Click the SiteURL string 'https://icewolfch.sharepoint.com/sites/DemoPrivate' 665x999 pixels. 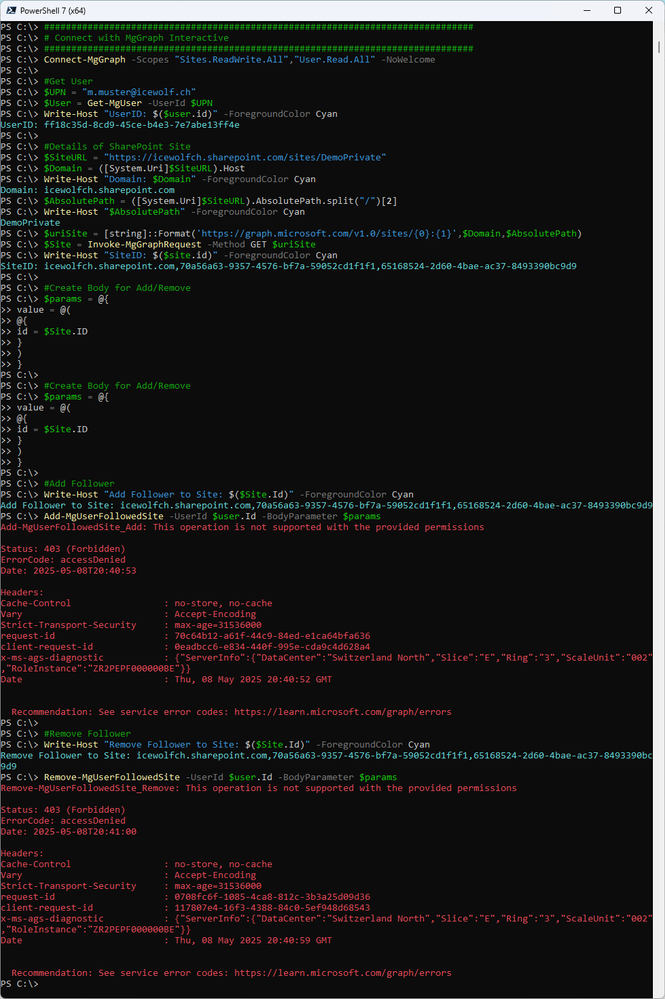click(245, 157)
